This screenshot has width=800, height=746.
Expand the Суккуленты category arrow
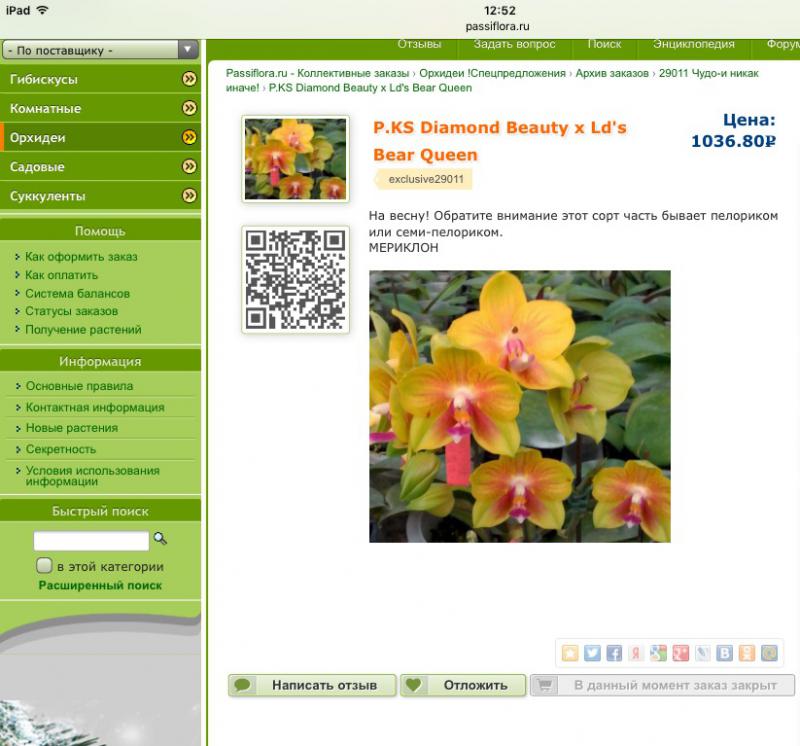189,196
